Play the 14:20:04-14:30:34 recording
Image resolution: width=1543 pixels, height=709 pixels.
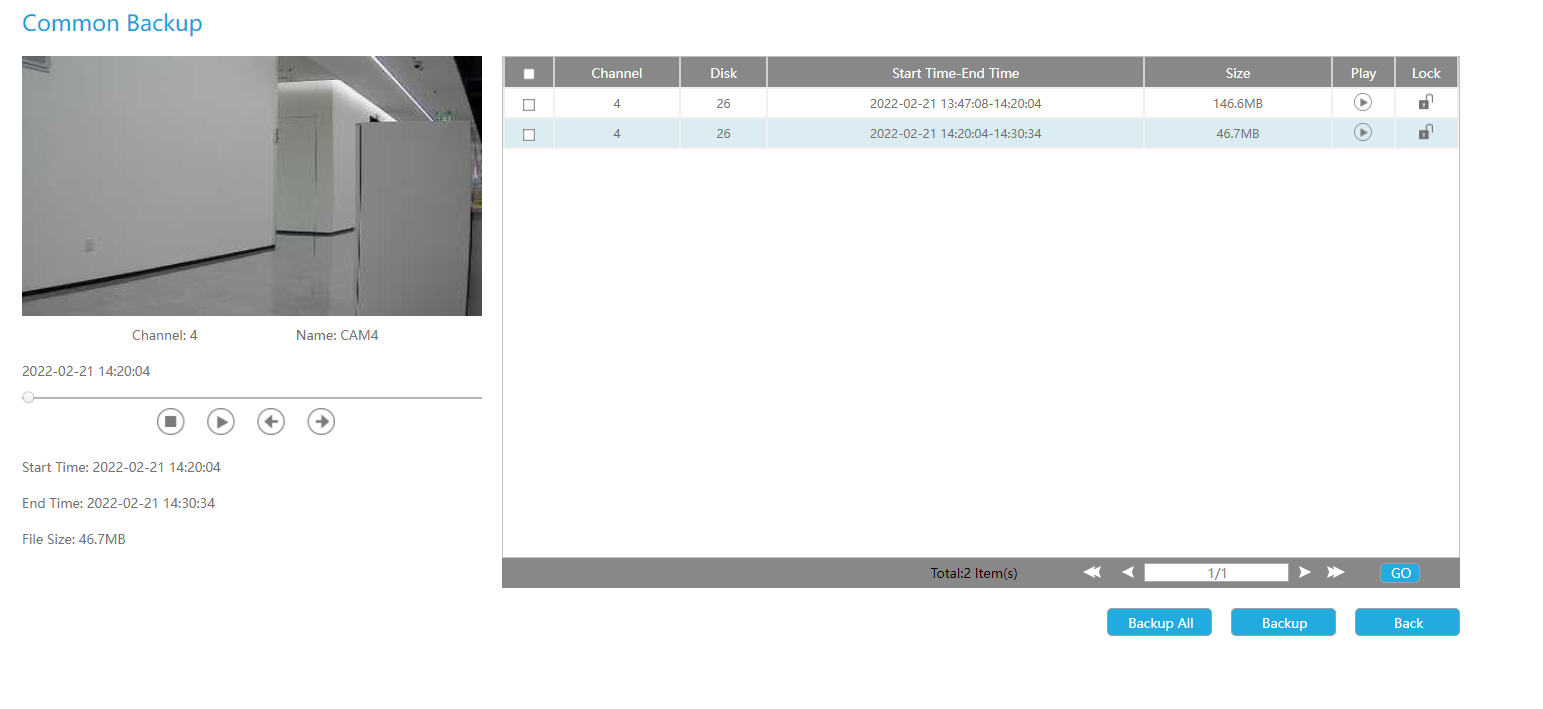pyautogui.click(x=1363, y=132)
